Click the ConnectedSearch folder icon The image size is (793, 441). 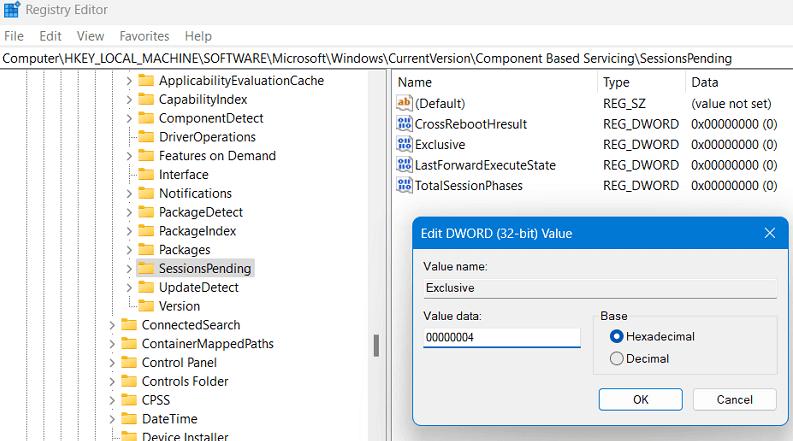(x=129, y=325)
